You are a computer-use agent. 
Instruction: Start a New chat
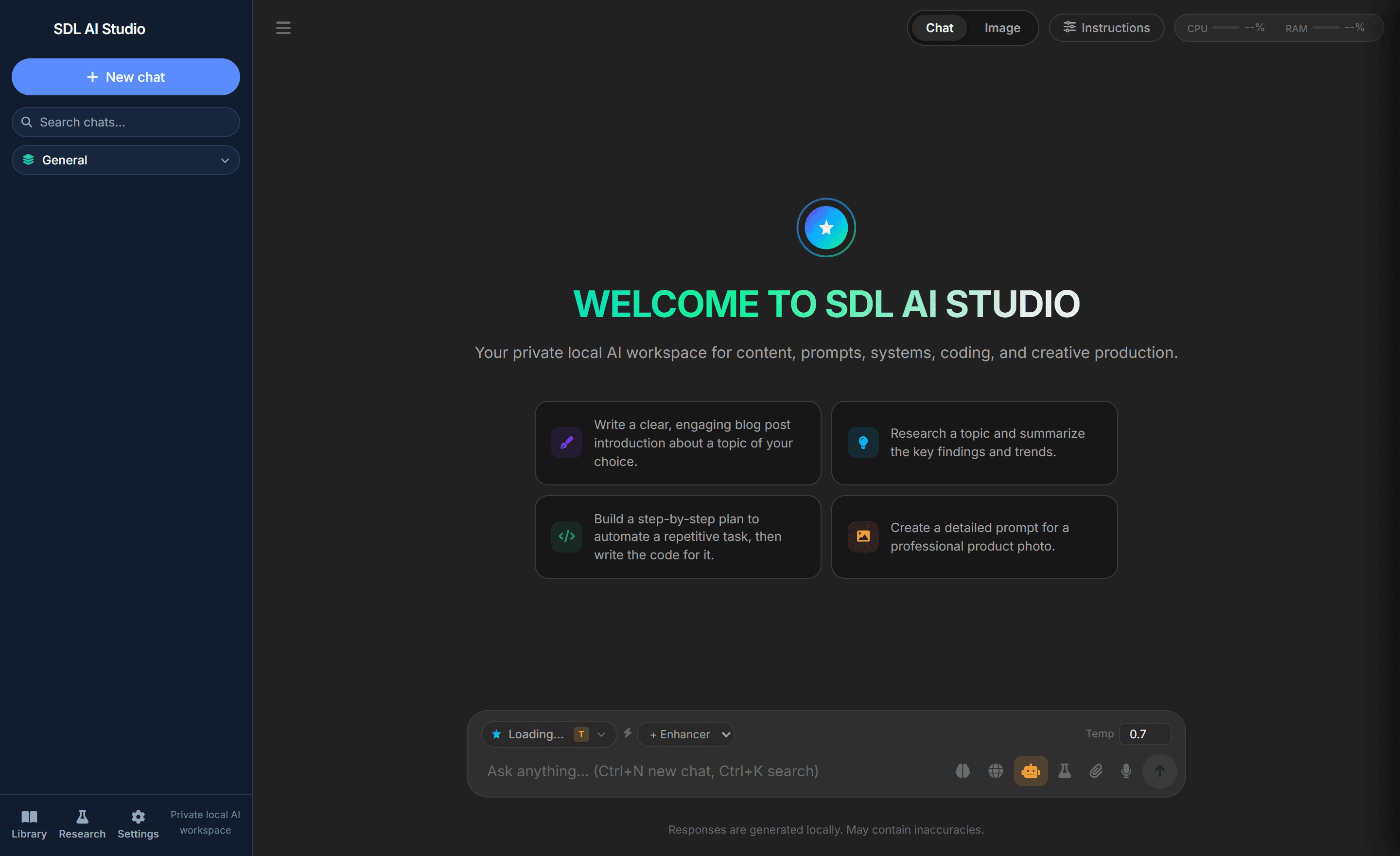click(x=125, y=77)
